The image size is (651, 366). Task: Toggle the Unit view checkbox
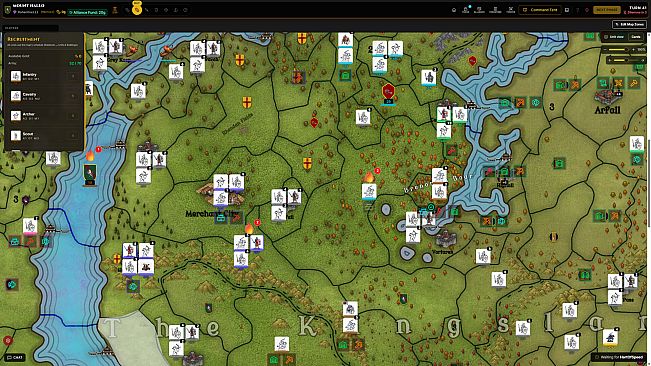tap(614, 37)
